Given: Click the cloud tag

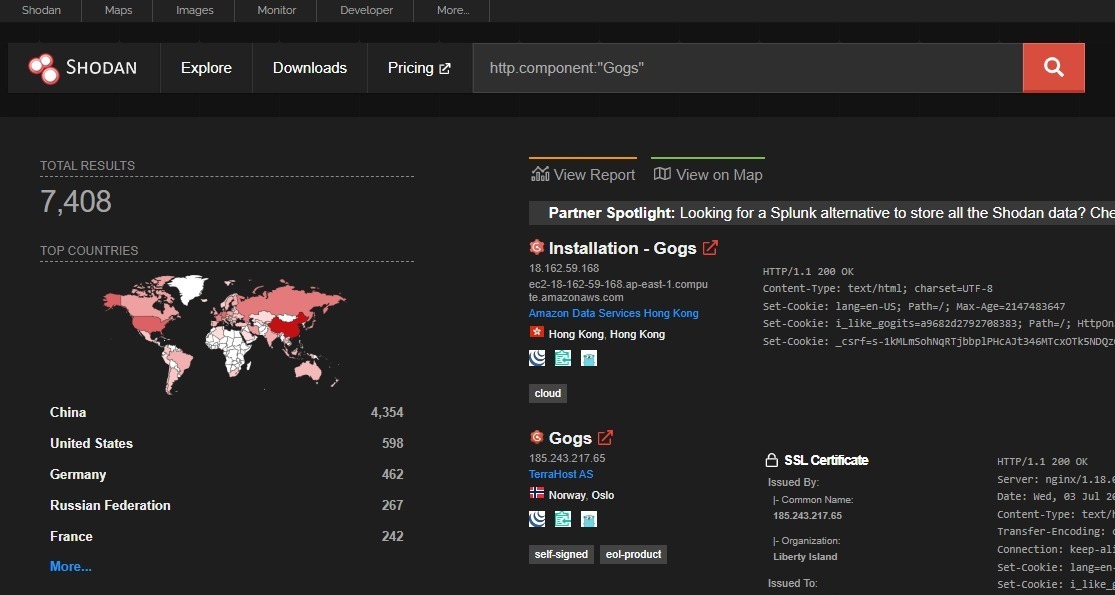Looking at the screenshot, I should coord(548,393).
